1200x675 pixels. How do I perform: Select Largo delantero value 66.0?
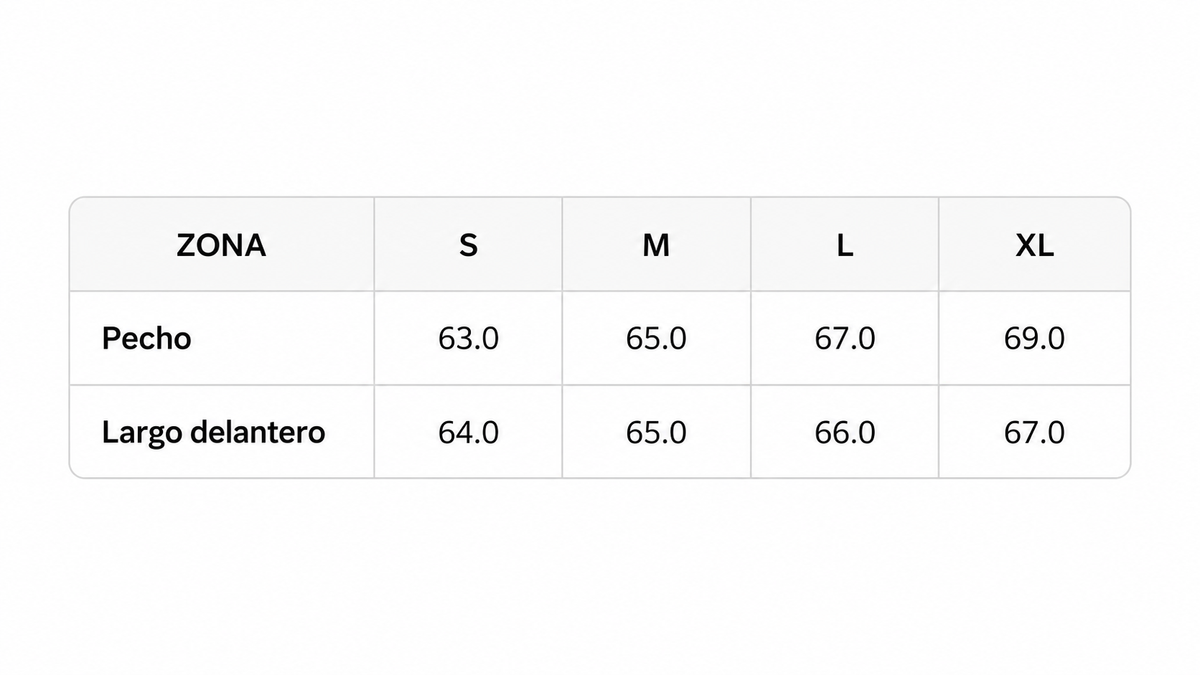coord(845,433)
